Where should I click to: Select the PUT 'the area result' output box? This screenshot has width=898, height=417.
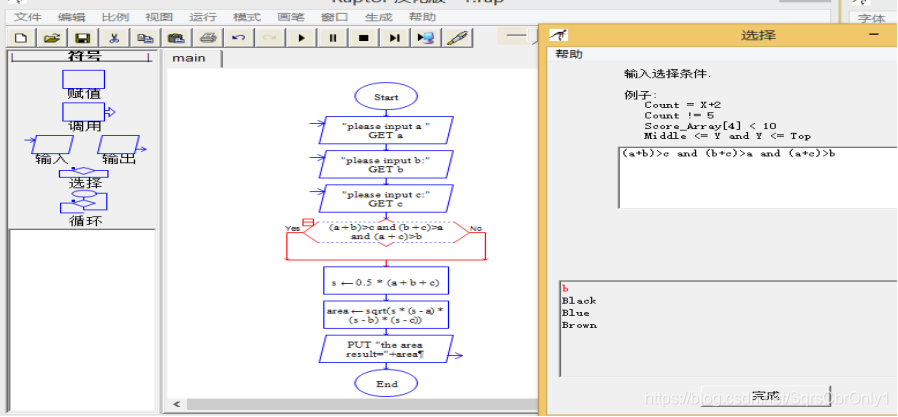coord(386,349)
